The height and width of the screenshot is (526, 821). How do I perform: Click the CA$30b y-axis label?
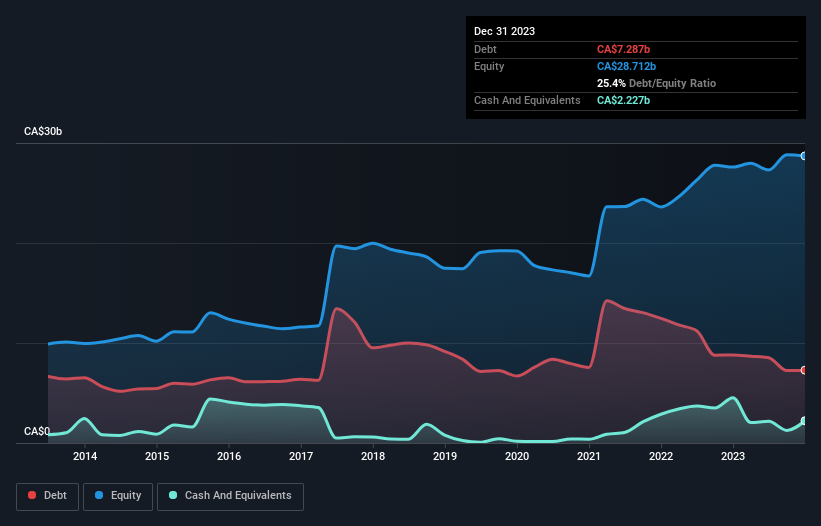[x=43, y=131]
